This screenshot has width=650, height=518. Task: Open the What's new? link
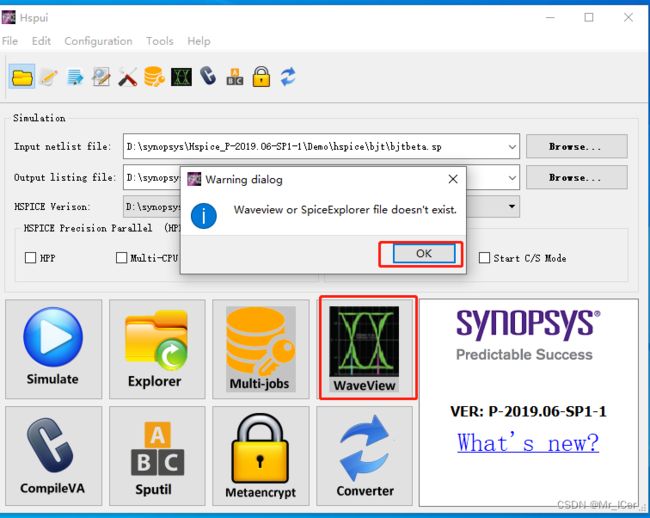point(528,442)
